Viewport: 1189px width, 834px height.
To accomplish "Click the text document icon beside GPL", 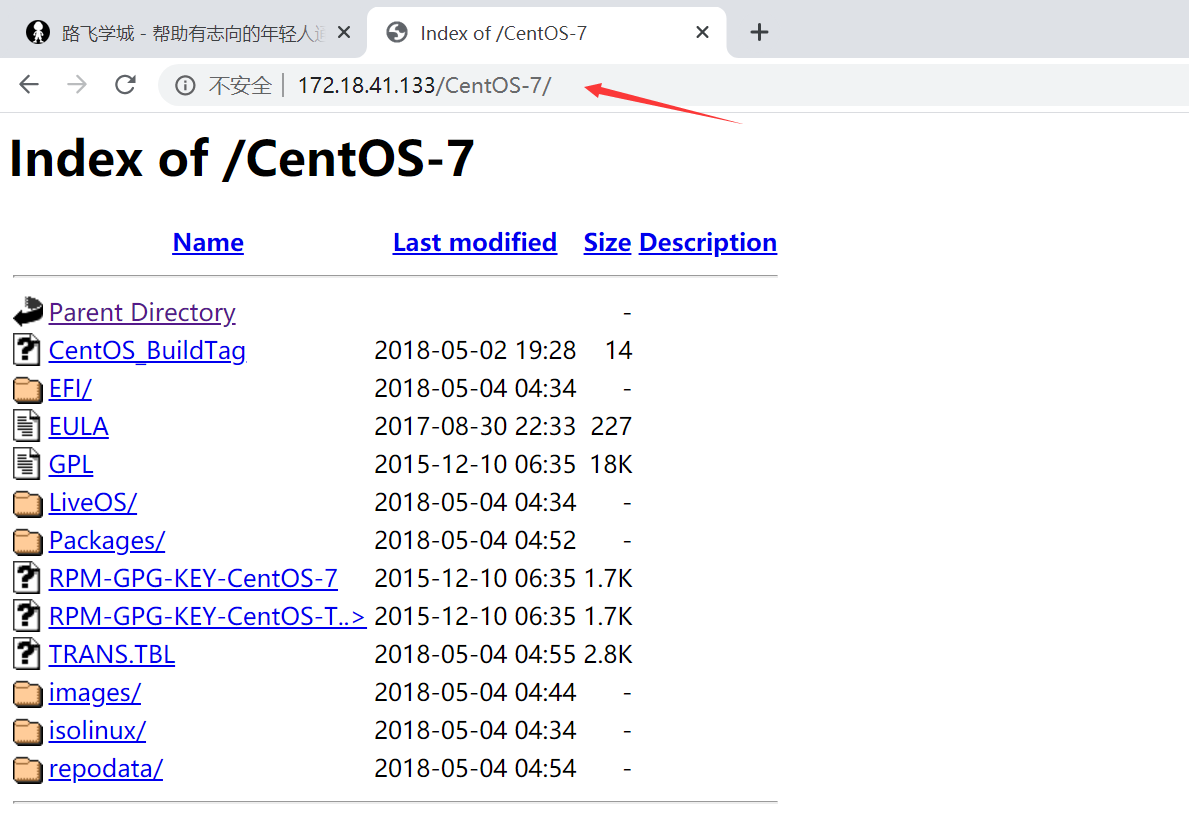I will click(27, 463).
